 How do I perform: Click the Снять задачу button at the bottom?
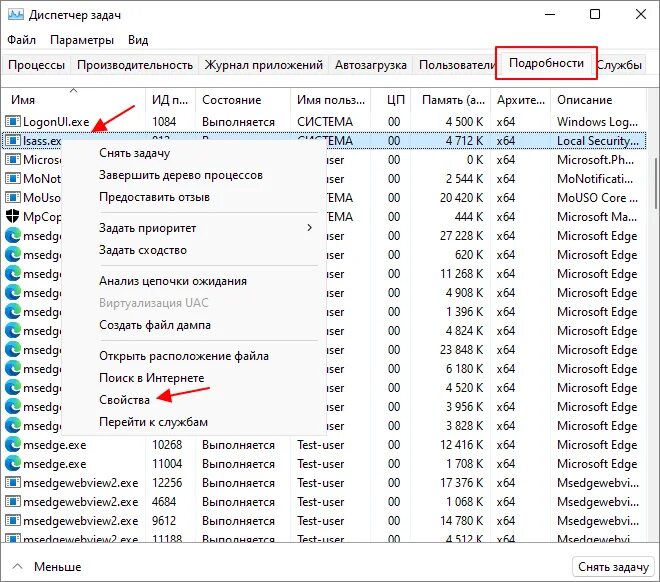(613, 567)
